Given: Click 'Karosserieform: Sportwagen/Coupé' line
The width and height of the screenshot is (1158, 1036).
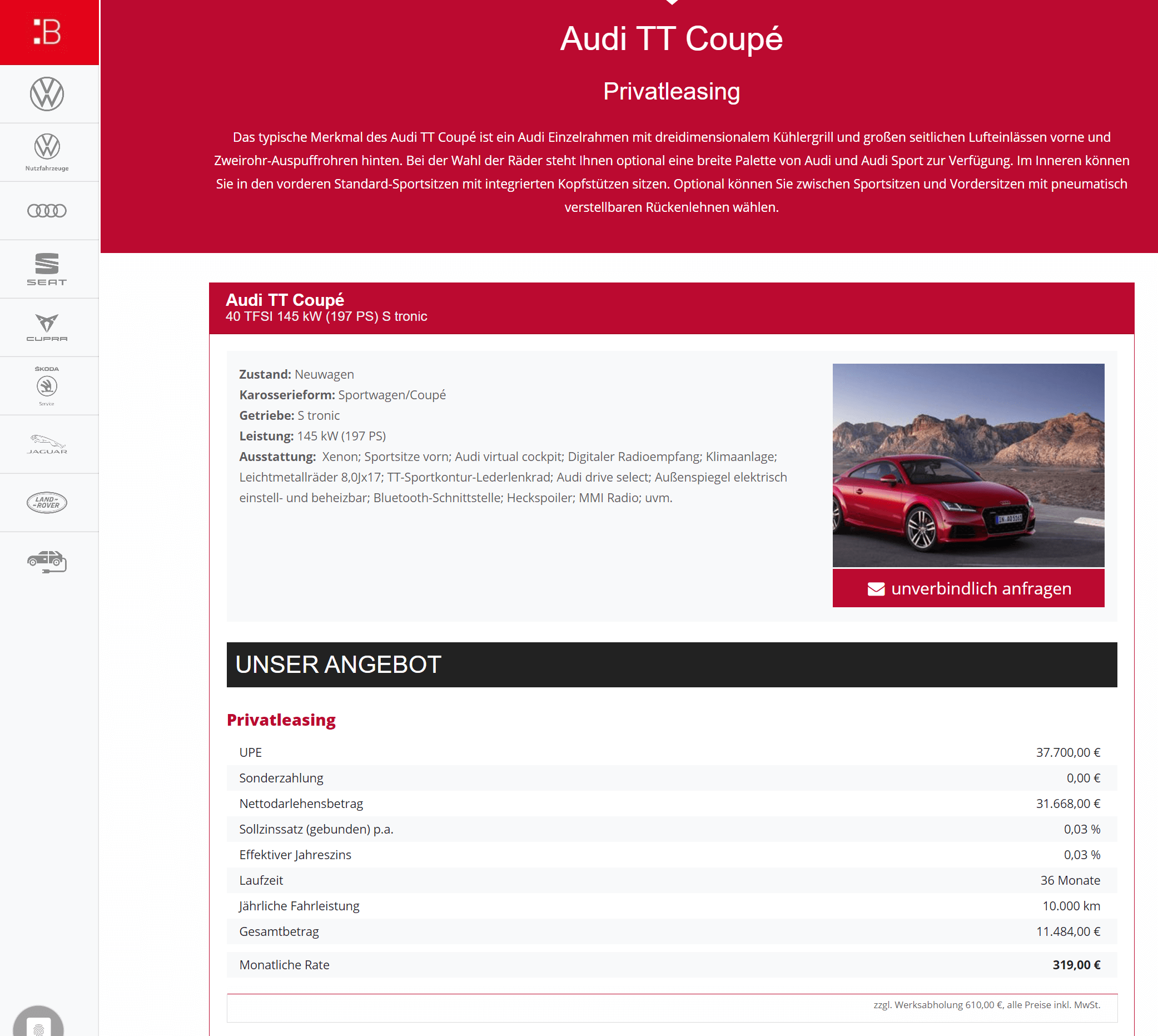Looking at the screenshot, I should click(x=342, y=395).
